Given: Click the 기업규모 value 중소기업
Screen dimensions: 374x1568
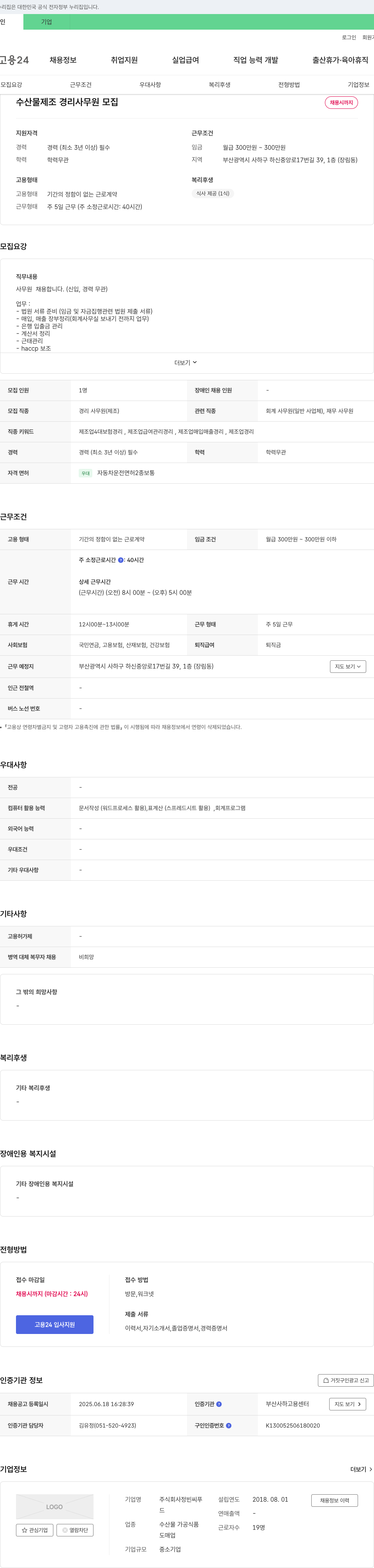Looking at the screenshot, I should tap(170, 1549).
